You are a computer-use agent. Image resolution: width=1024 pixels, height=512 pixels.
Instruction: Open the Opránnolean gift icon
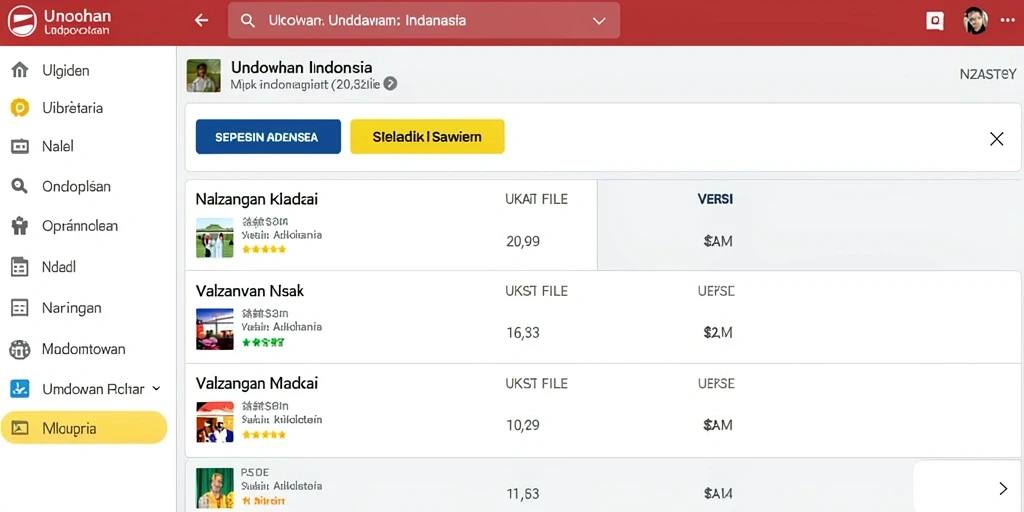(20, 226)
